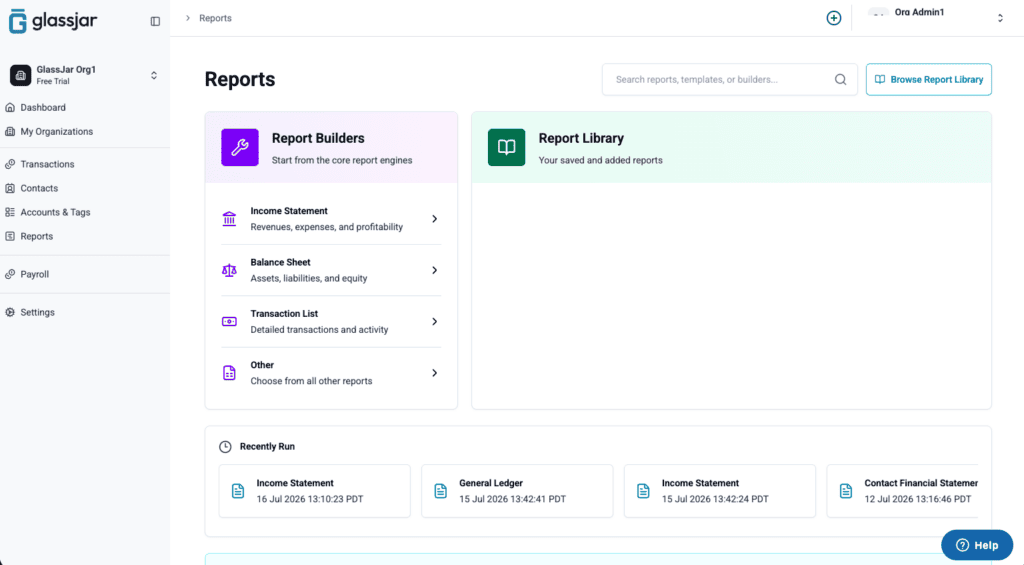The width and height of the screenshot is (1024, 565).
Task: Click the Reports breadcrumb link
Action: pyautogui.click(x=215, y=18)
